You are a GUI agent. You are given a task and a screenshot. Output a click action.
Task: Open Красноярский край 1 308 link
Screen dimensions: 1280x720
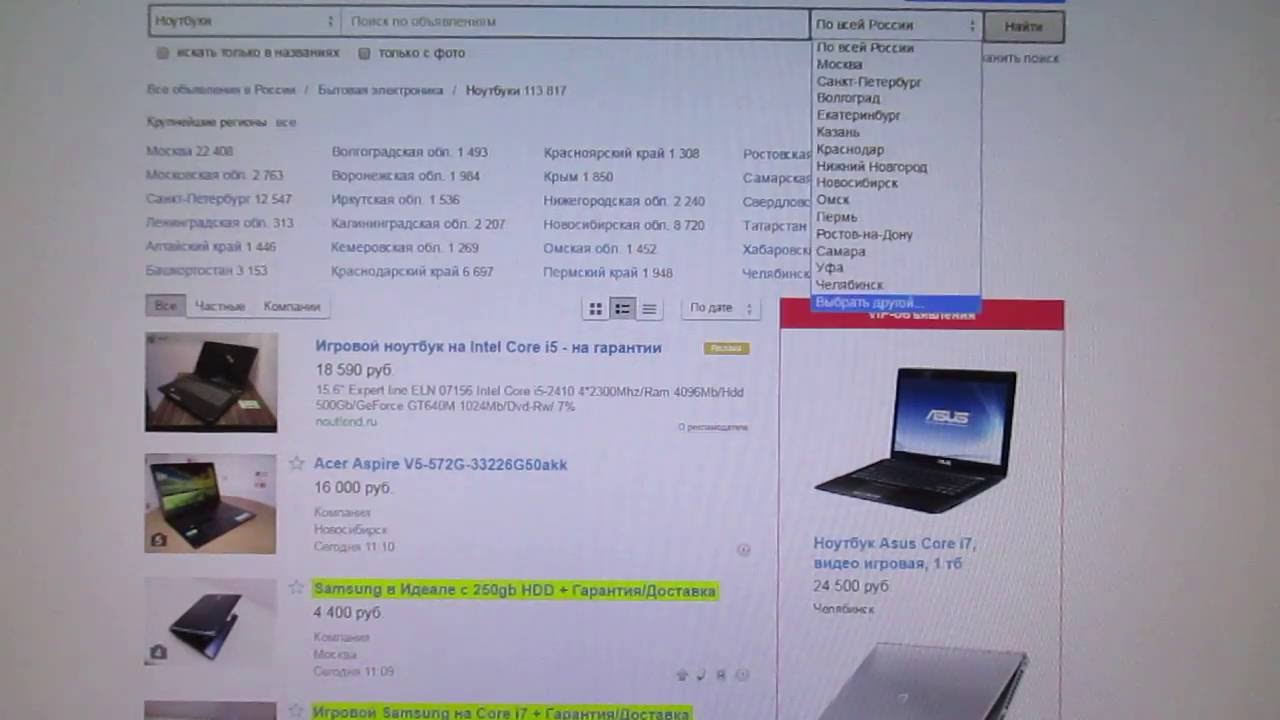click(x=621, y=153)
